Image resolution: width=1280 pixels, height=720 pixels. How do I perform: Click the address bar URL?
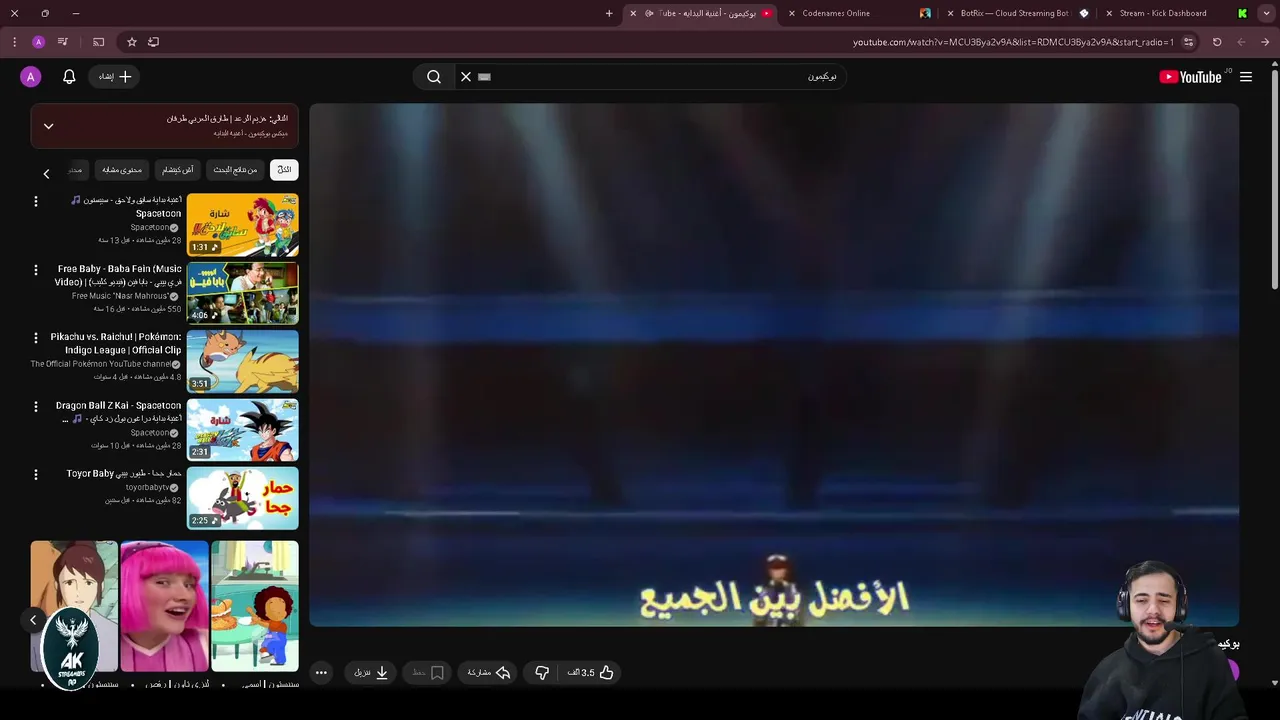[x=1013, y=42]
